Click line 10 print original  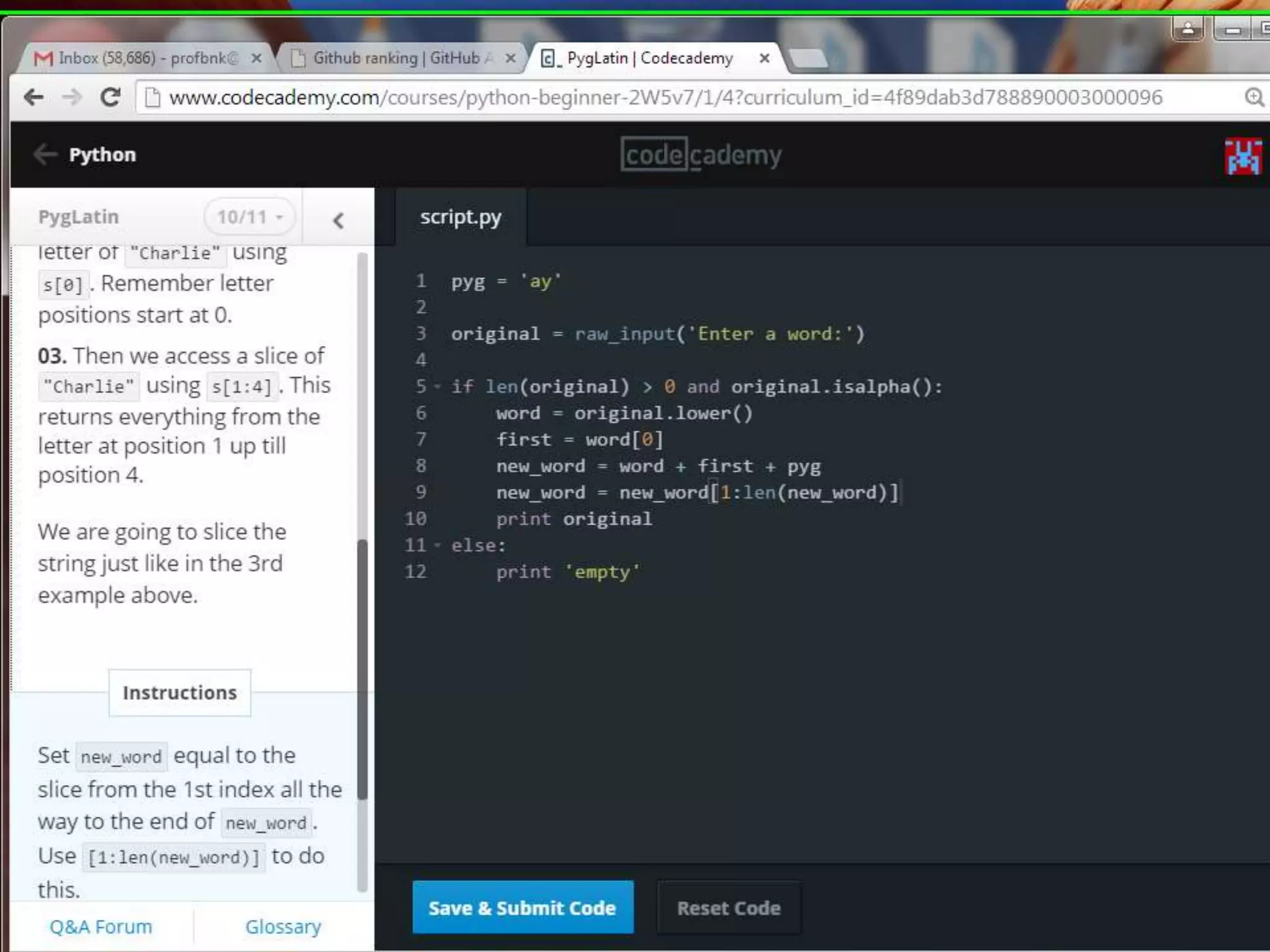(574, 519)
